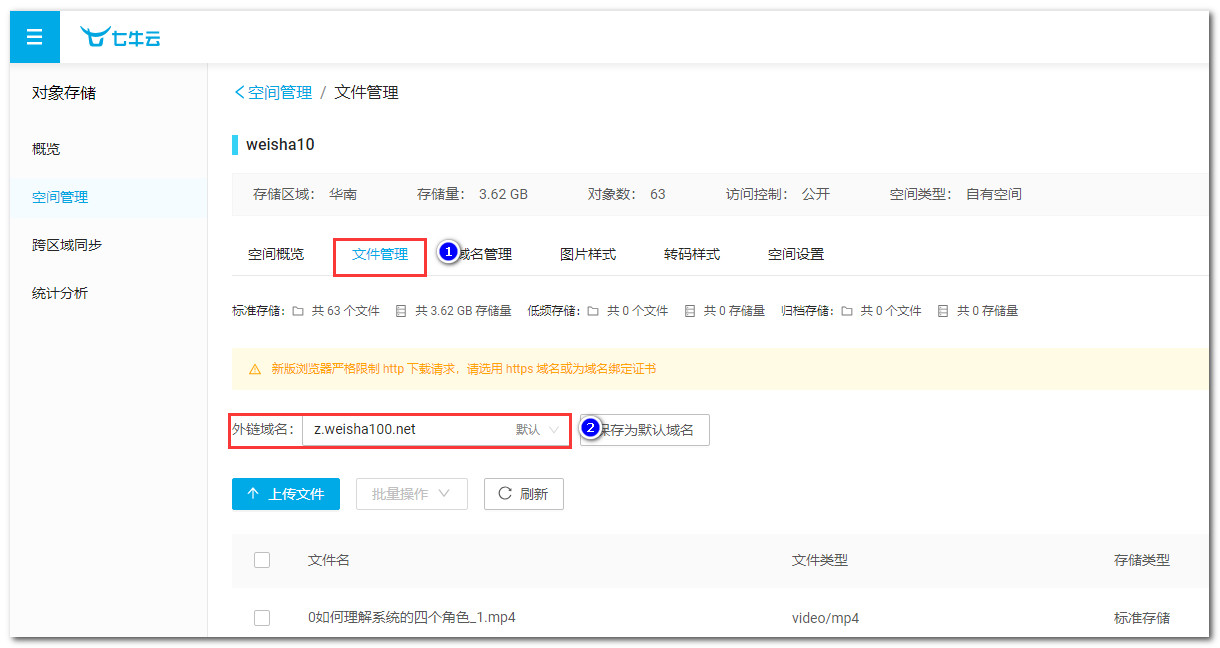
Task: Click the Qiniu Cloud logo
Action: coord(121,38)
